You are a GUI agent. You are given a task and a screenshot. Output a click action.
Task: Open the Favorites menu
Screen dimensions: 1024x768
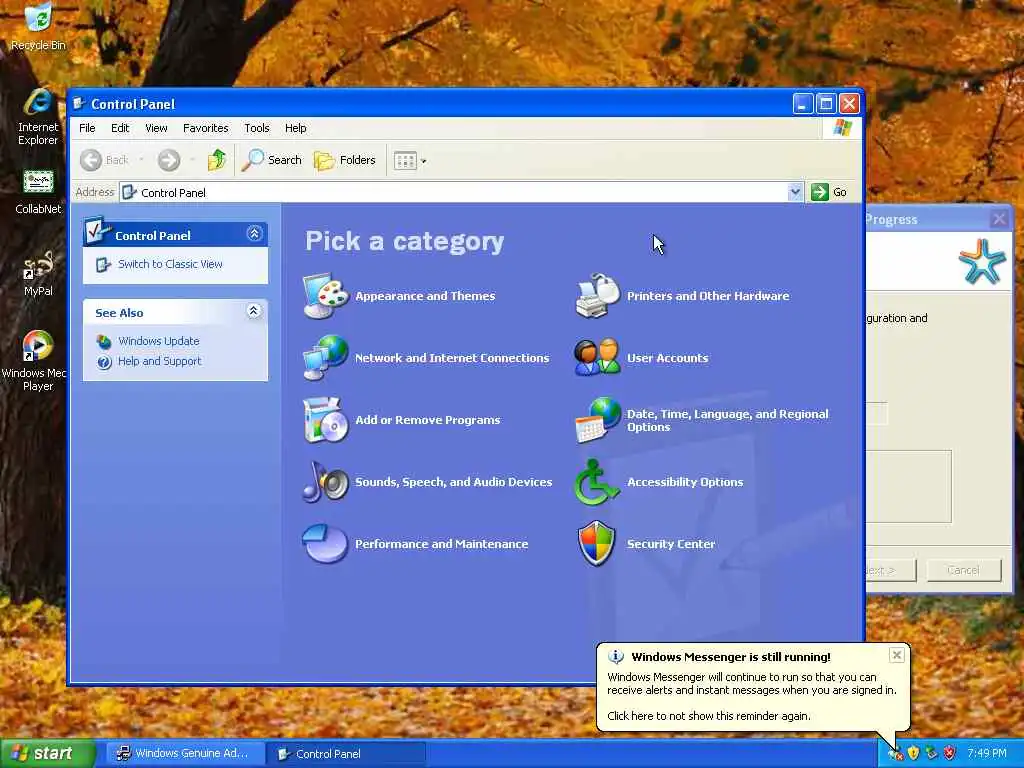[206, 128]
